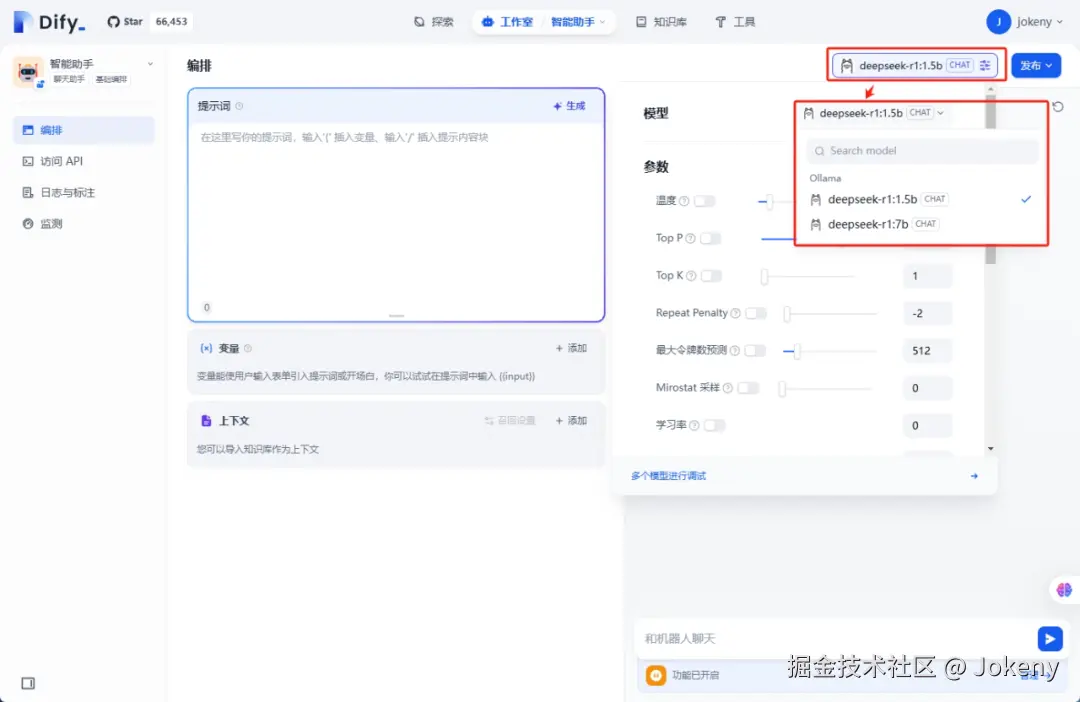Toggle the Mirostat 采样 switch

coord(748,388)
